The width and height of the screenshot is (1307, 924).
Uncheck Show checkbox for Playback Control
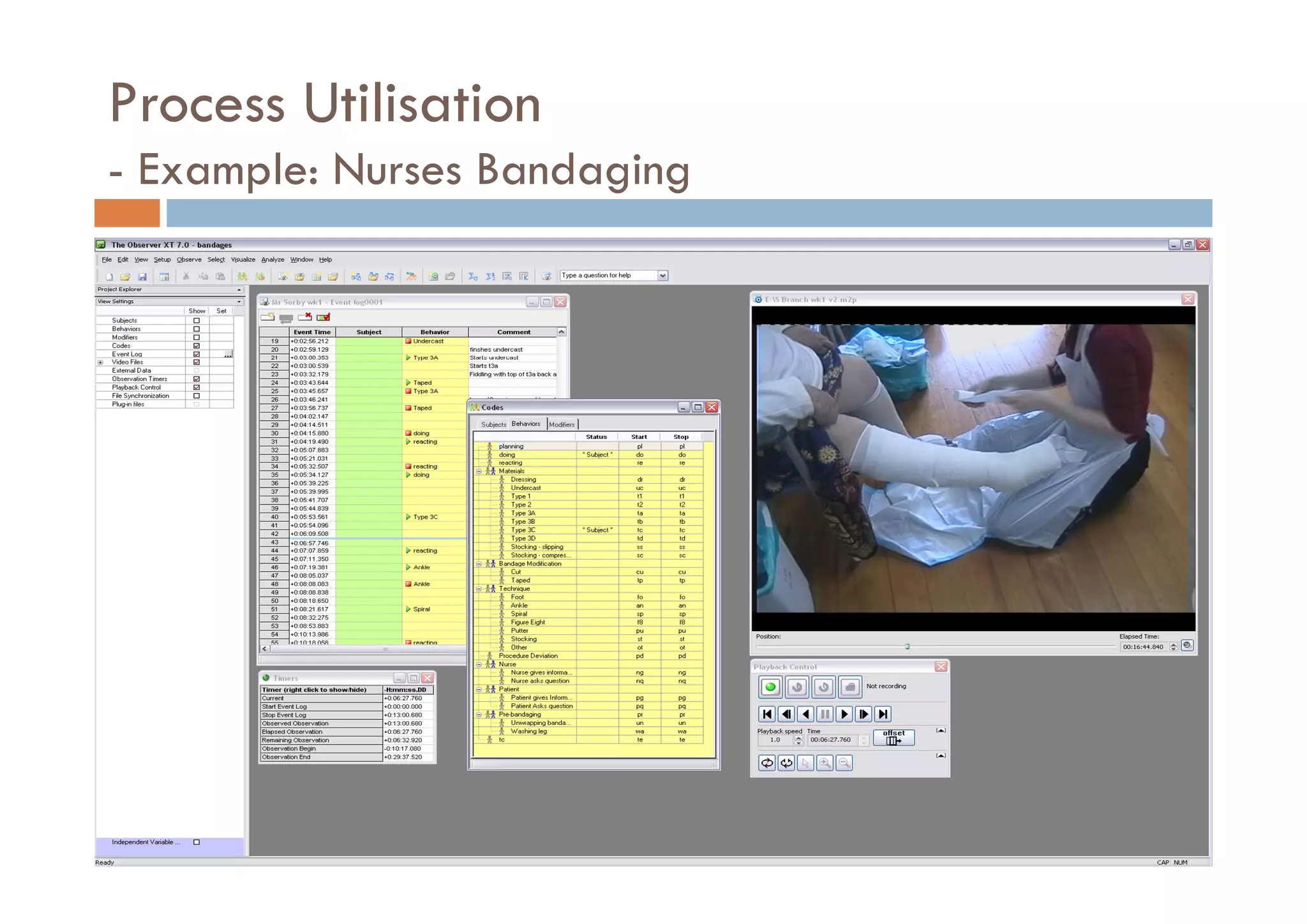coord(197,387)
